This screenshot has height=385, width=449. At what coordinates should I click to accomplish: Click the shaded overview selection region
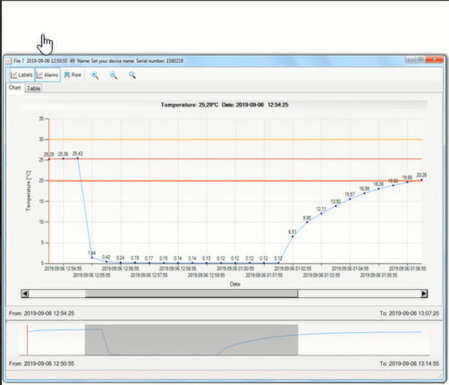point(191,340)
